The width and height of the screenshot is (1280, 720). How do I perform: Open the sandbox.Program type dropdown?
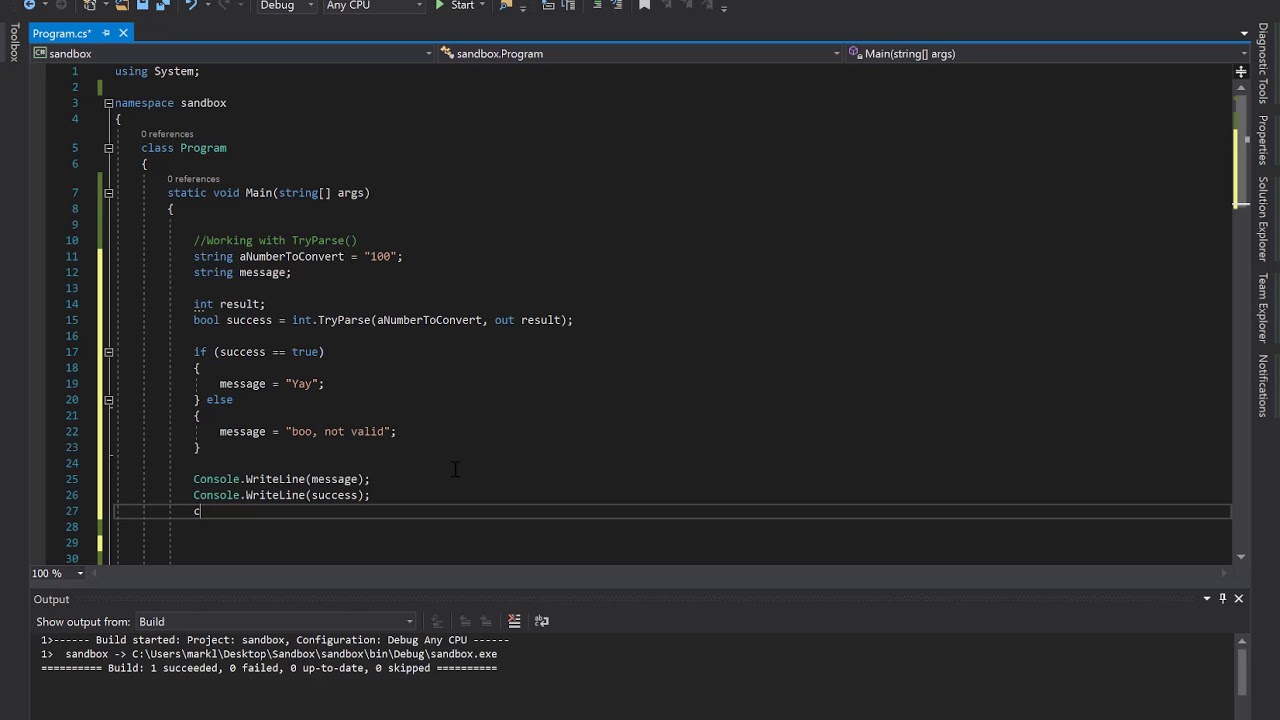(x=640, y=53)
